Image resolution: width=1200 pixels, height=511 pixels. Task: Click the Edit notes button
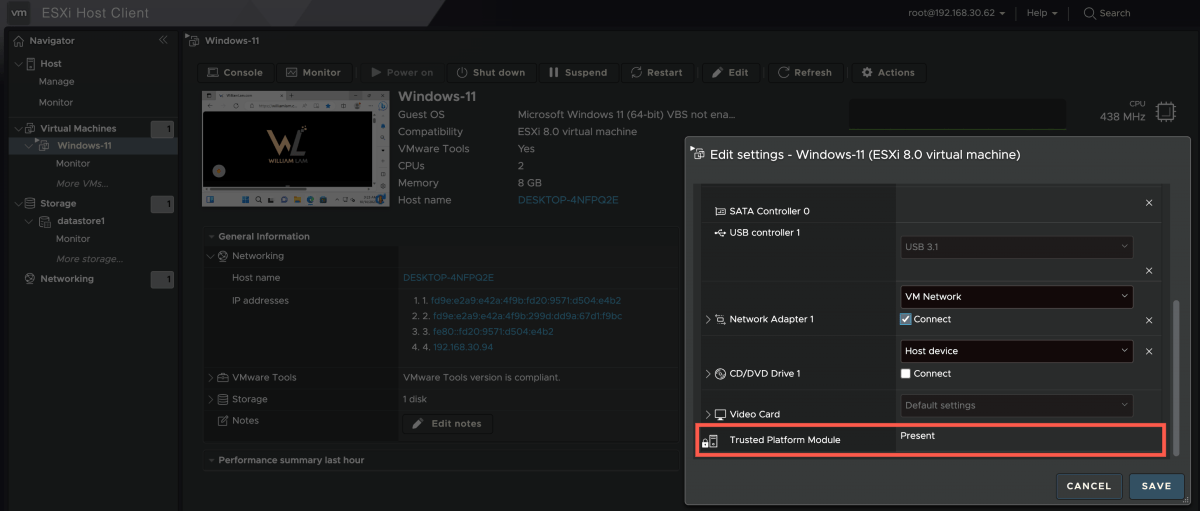coord(448,424)
